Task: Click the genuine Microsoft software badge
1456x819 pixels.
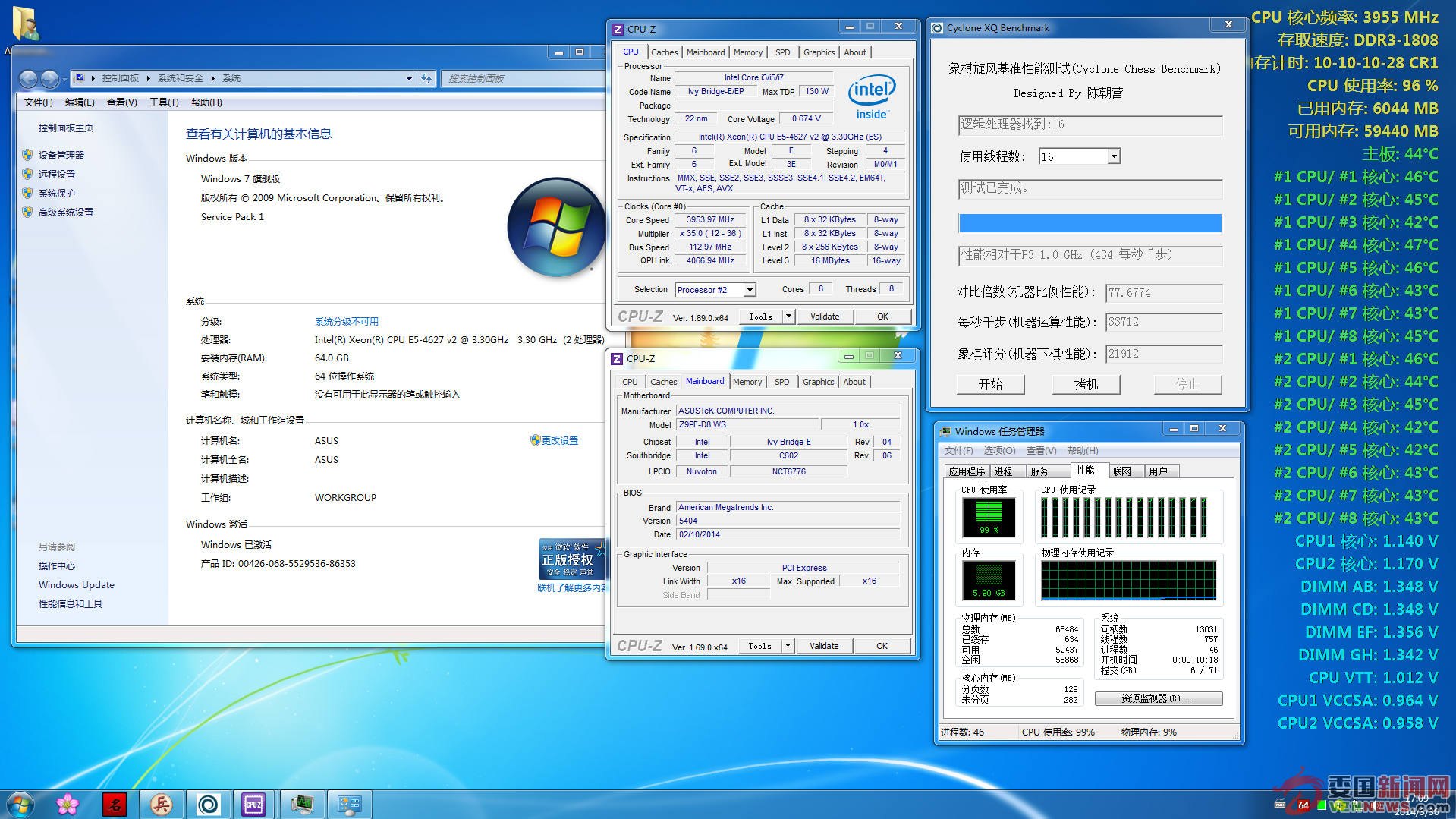Action: 571,559
